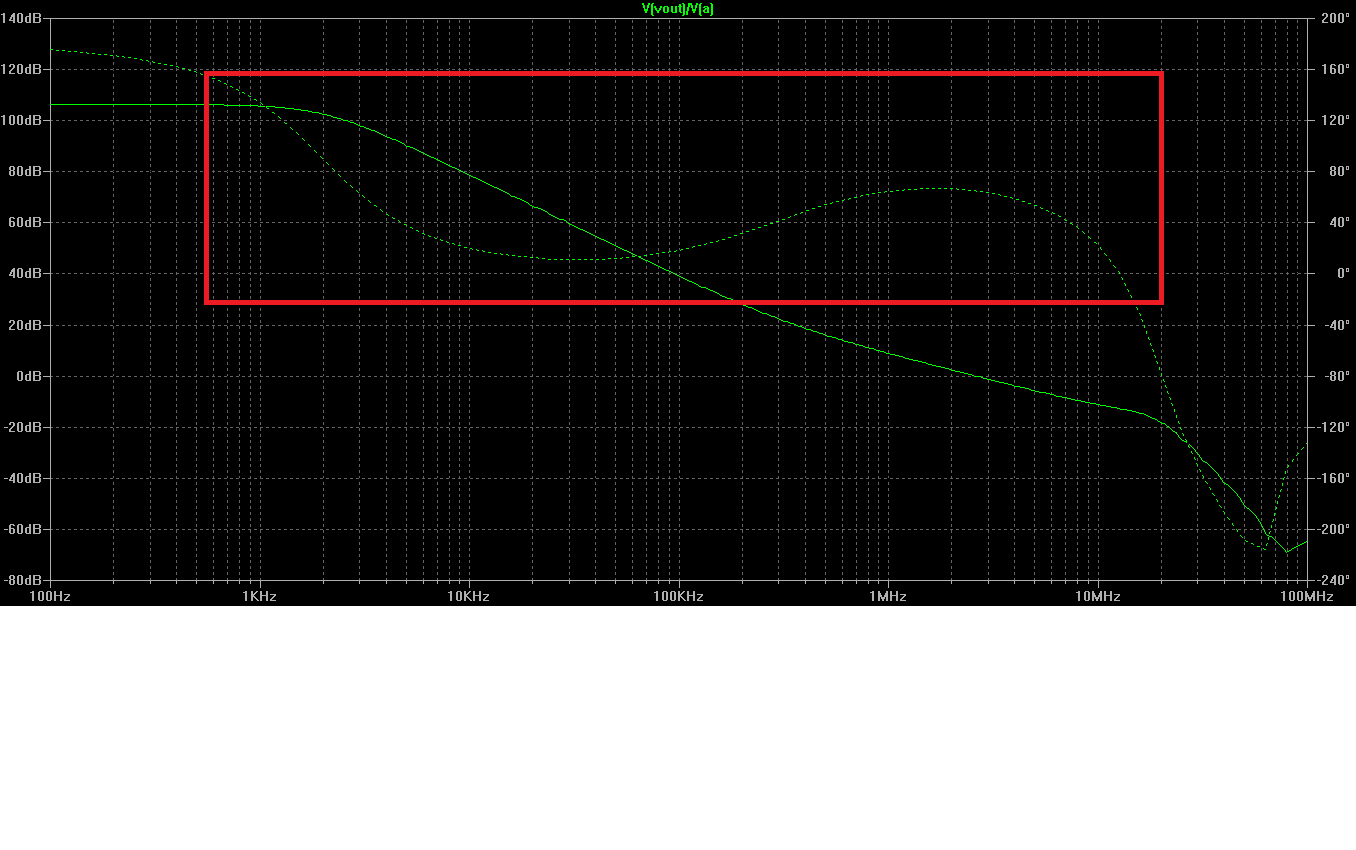1356x850 pixels.
Task: Click the -40° phase axis label
Action: coord(1337,325)
